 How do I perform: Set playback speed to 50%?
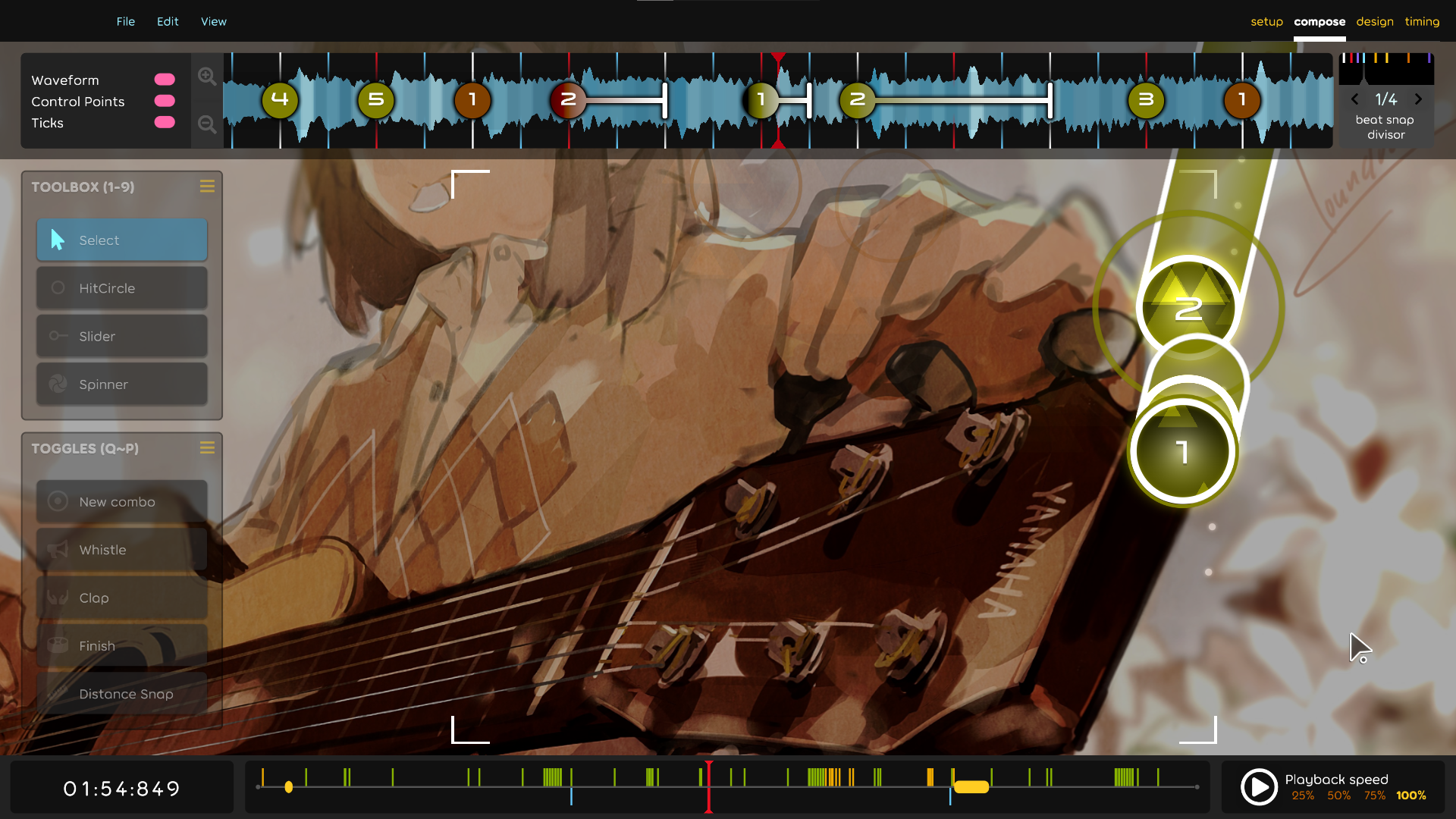click(1338, 795)
